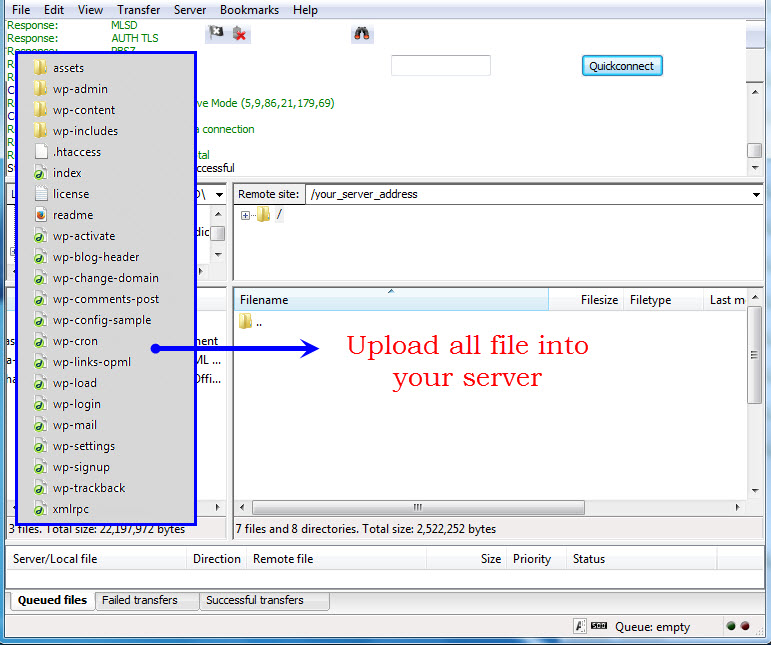Open the parent directory folder in remote list

click(x=246, y=322)
